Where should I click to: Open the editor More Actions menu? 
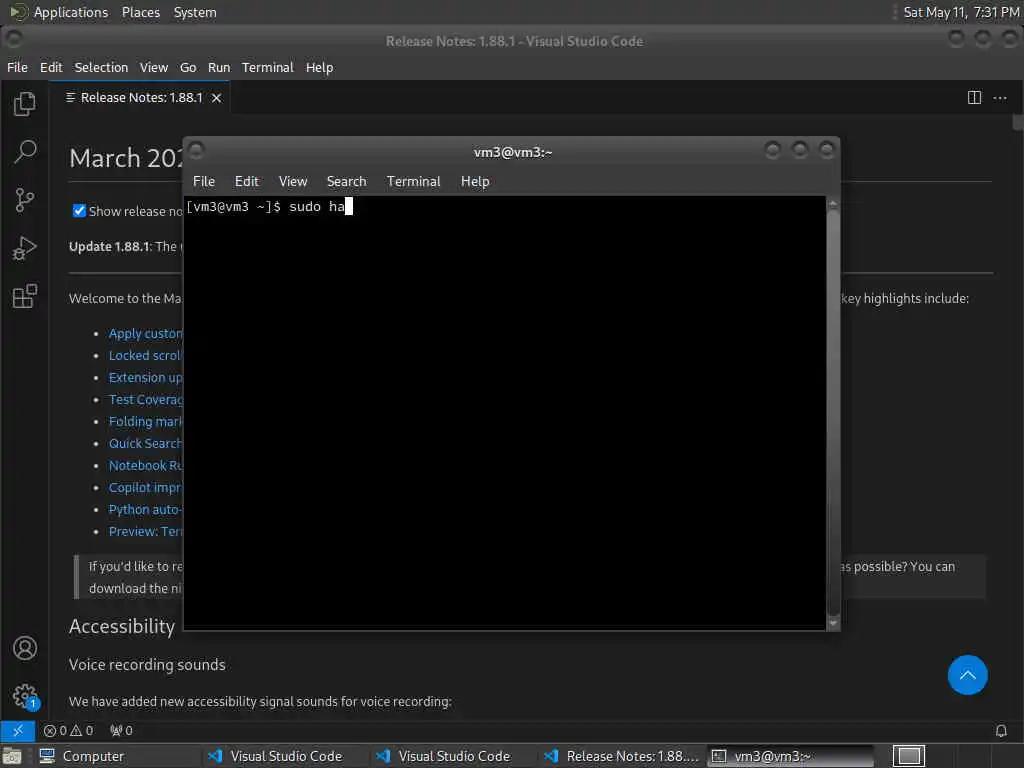click(1000, 98)
